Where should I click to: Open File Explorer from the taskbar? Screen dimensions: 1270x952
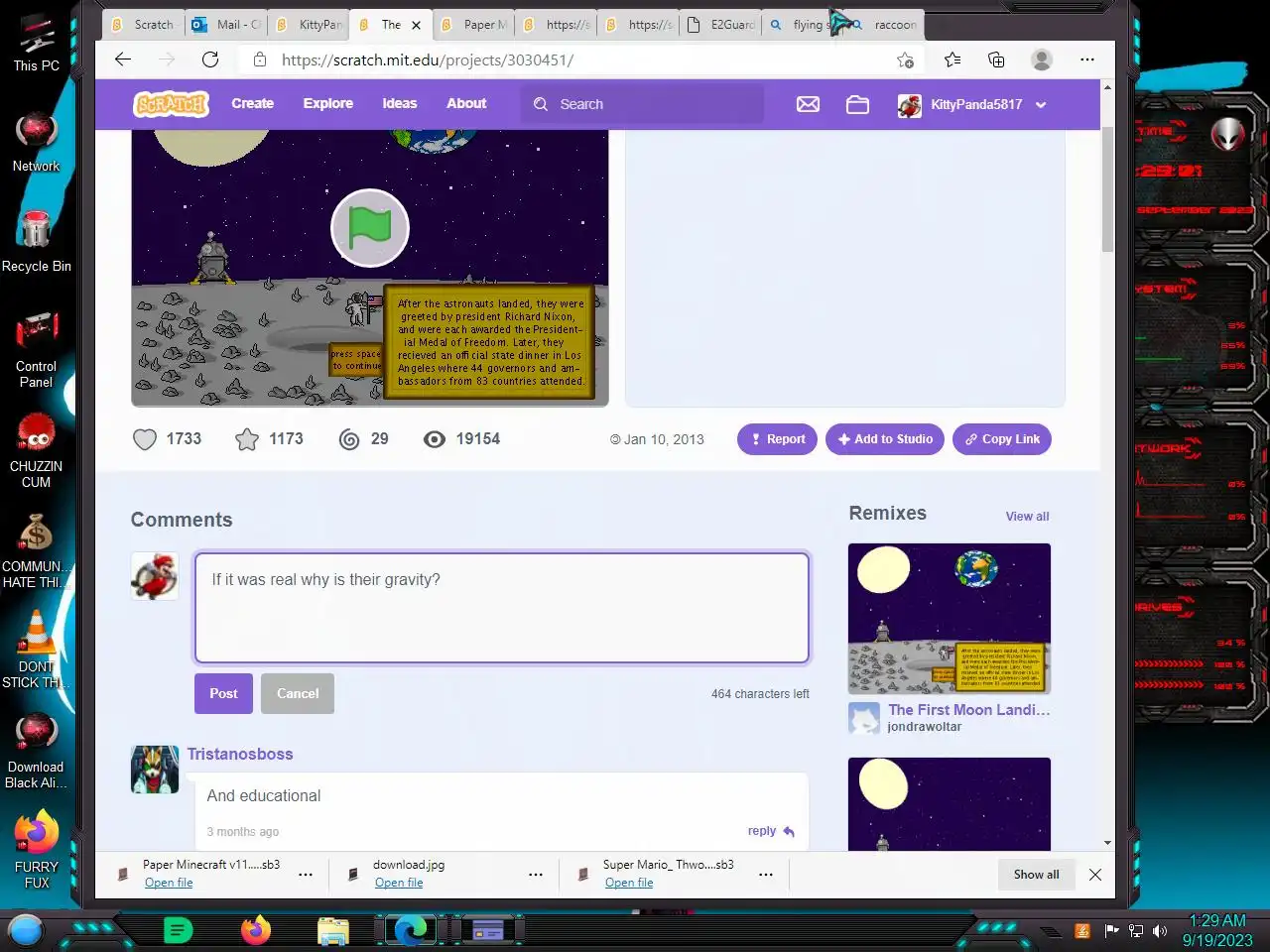click(333, 930)
